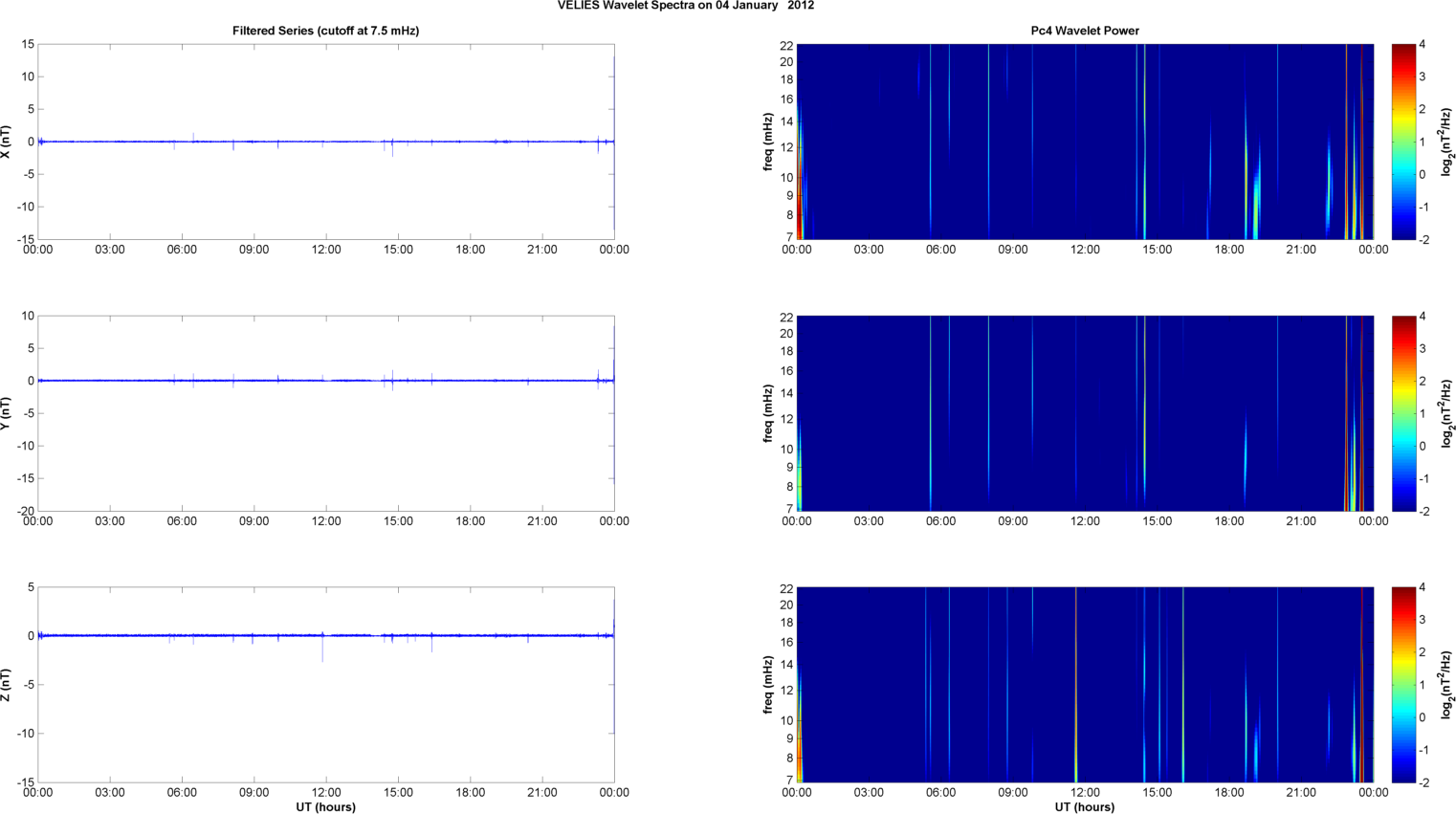Viewport: 1456px width, 814px height.
Task: Click the freq (mHz) label of middle spectrogram
Action: pos(767,413)
